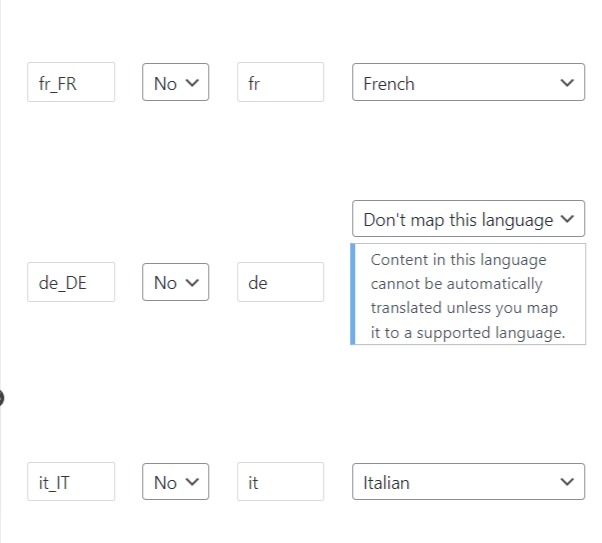602x543 pixels.
Task: Click the dark circle at left edge
Action: tap(1, 398)
